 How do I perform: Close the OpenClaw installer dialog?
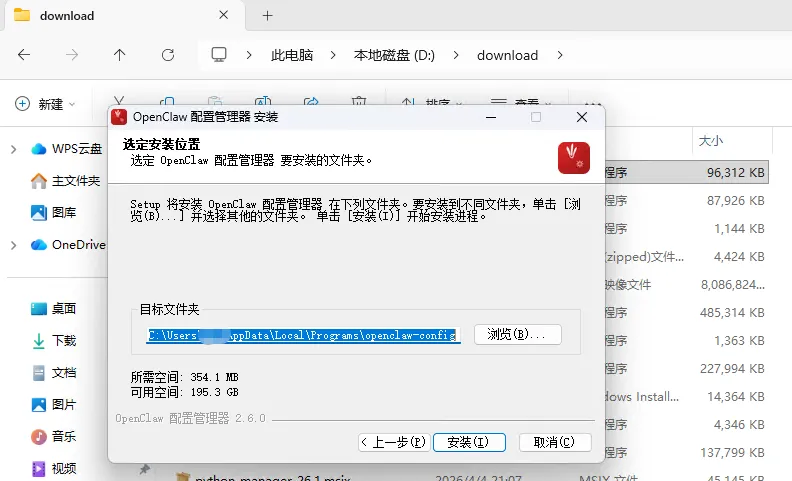click(582, 117)
